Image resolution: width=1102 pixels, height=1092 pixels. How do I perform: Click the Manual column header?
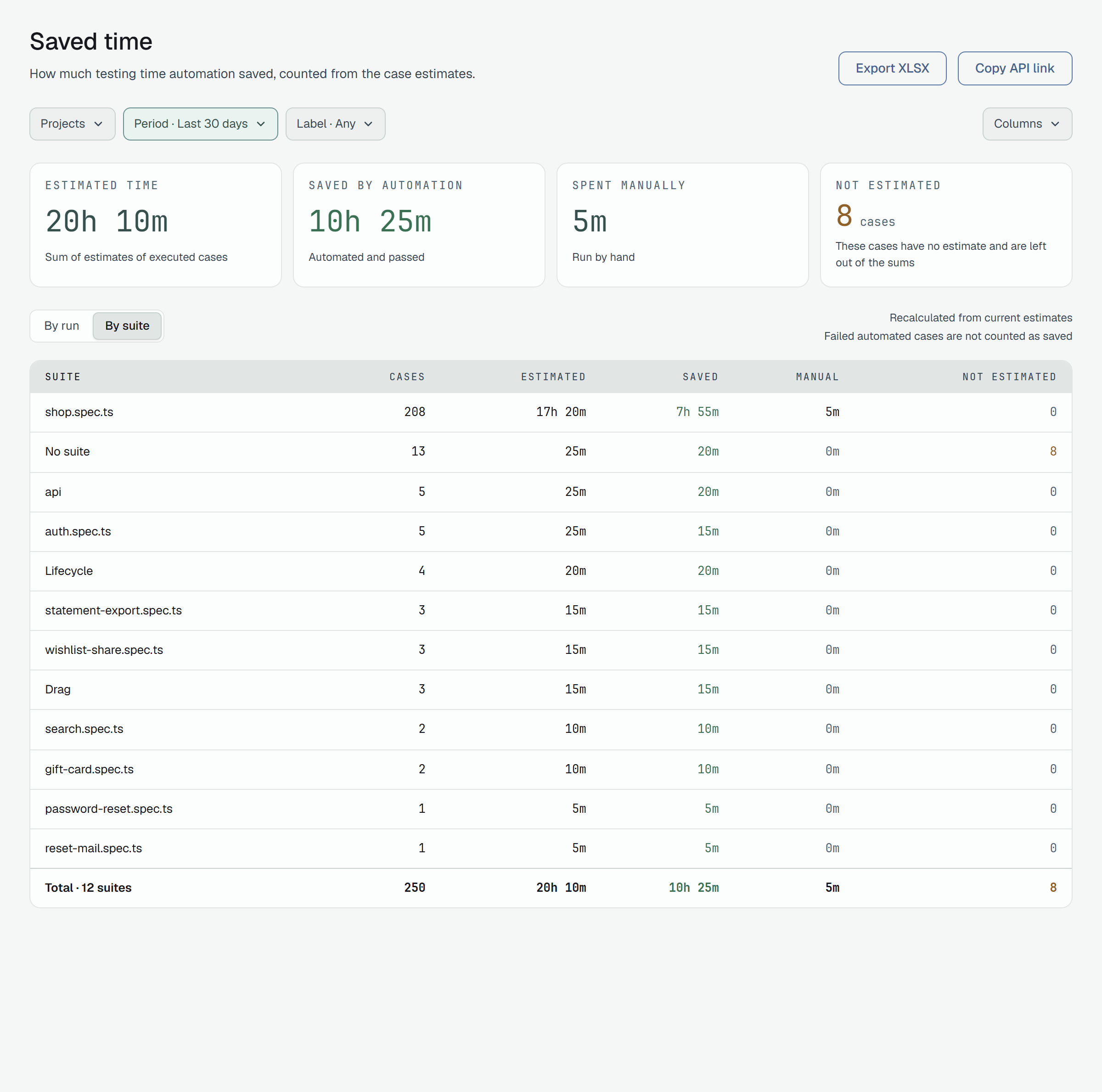tap(817, 377)
